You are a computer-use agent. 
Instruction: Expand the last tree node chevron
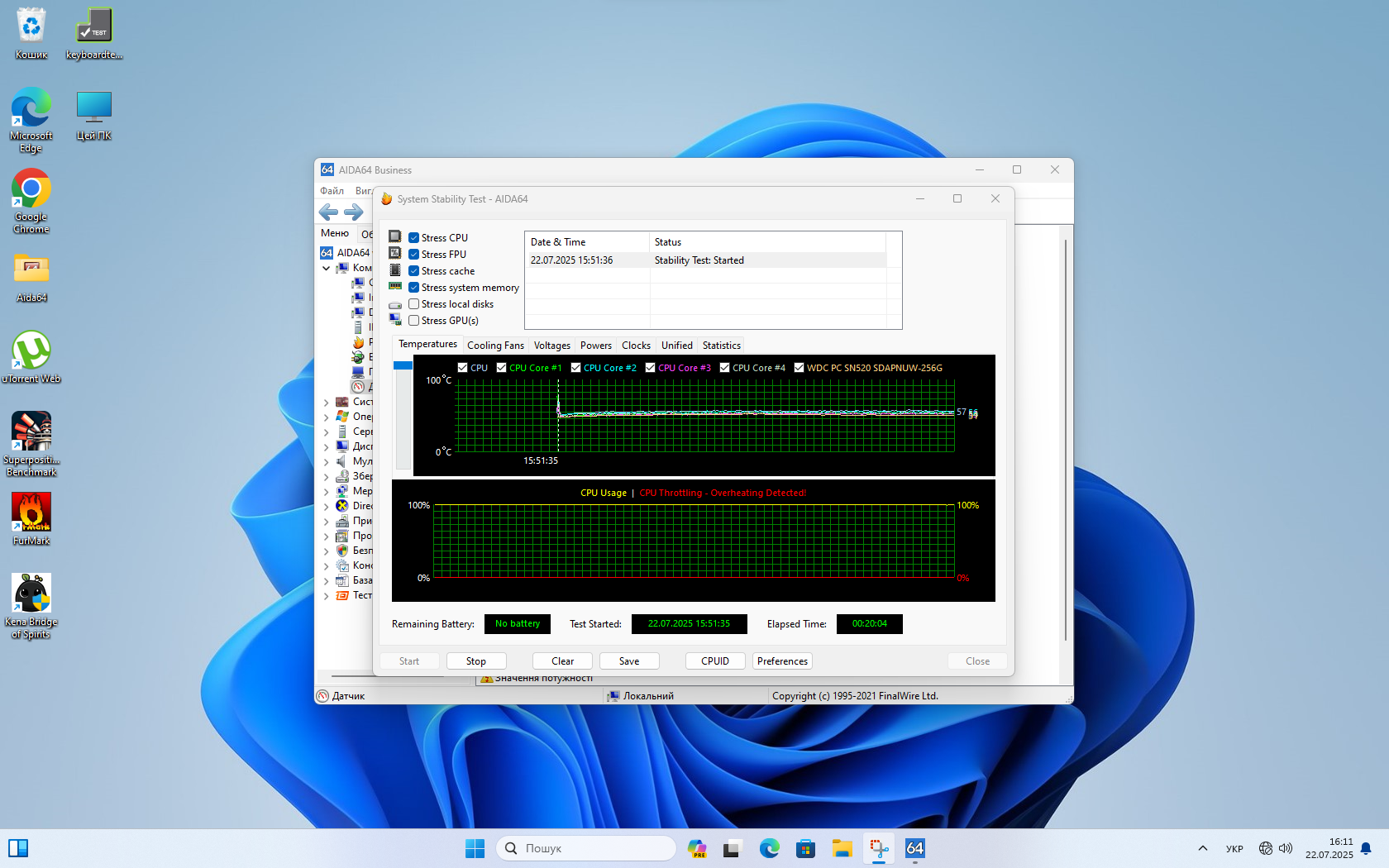(327, 595)
